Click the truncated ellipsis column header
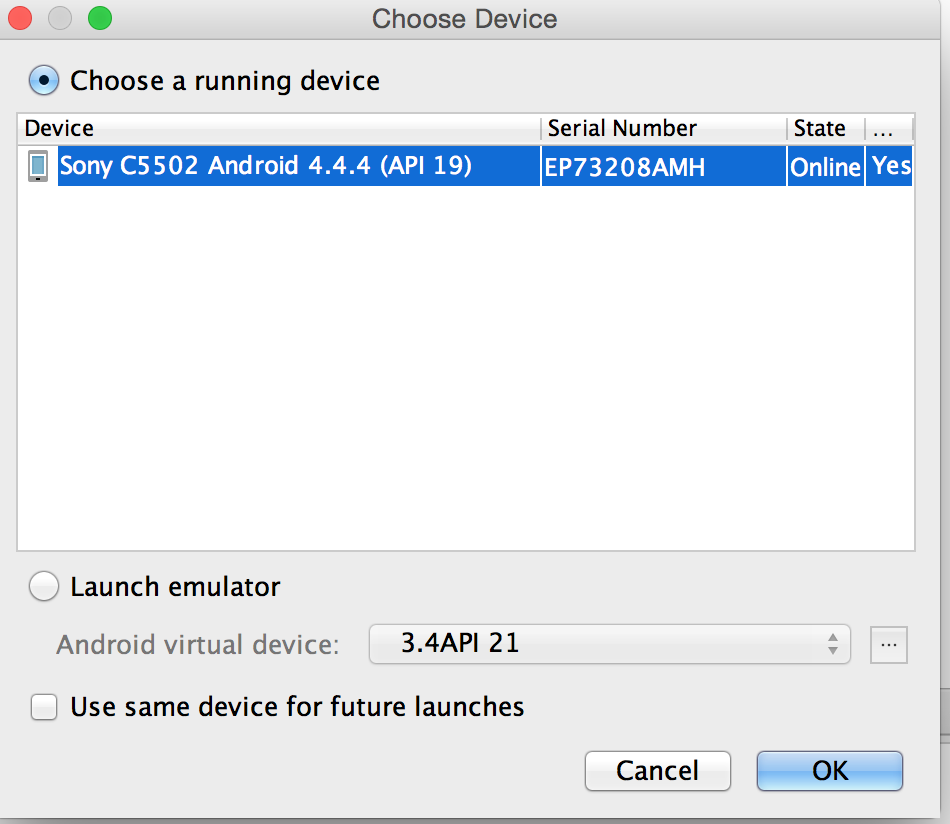 [888, 128]
